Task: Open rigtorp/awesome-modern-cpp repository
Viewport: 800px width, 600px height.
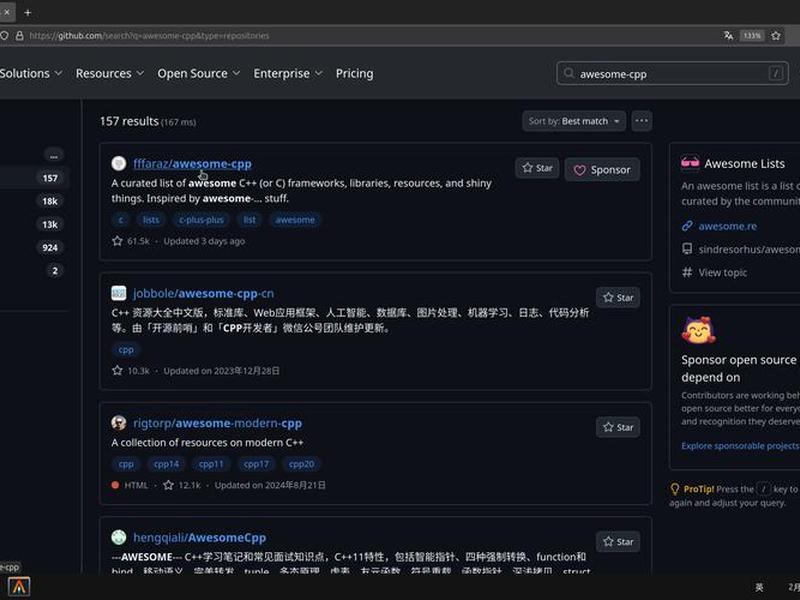Action: (x=217, y=423)
